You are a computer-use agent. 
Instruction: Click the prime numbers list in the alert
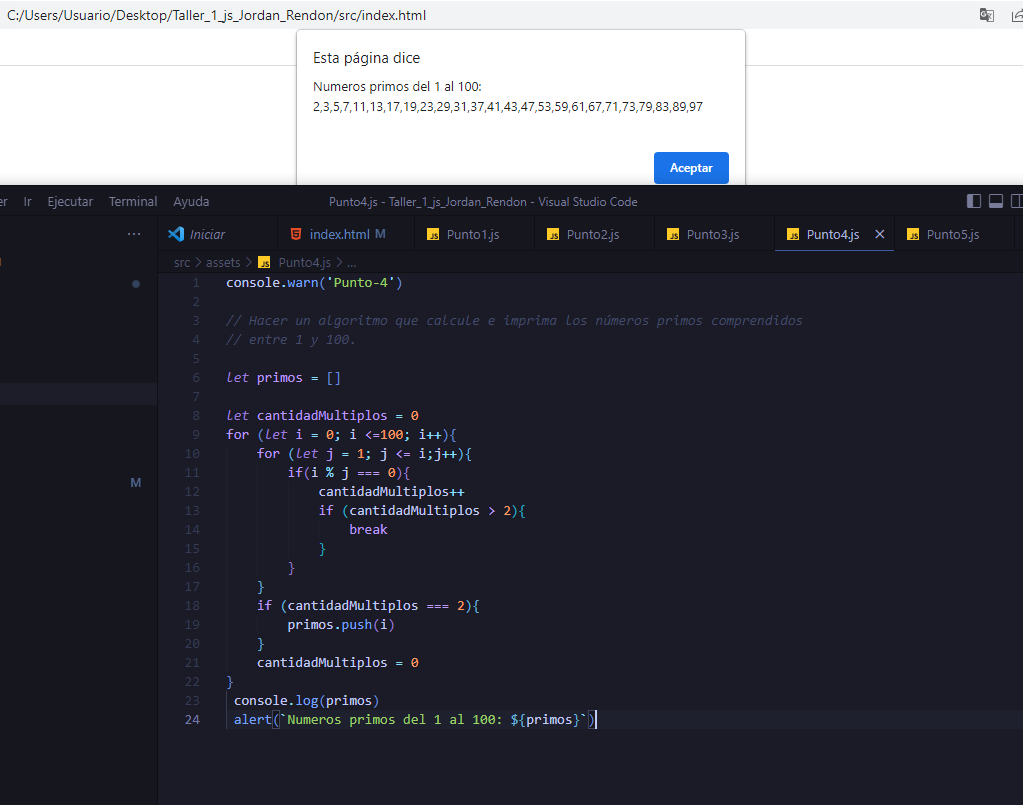point(508,106)
